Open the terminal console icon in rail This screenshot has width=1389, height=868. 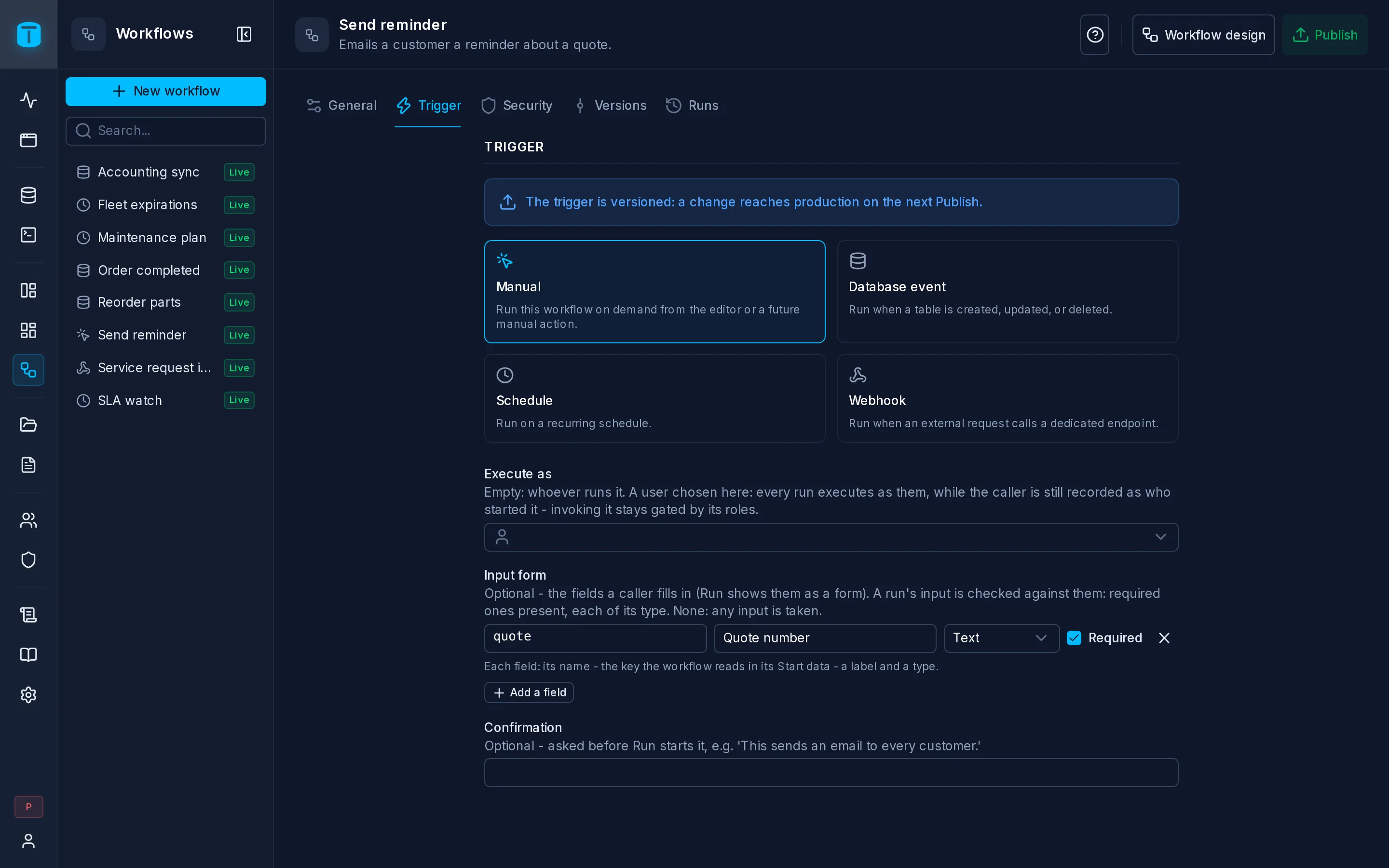tap(28, 235)
